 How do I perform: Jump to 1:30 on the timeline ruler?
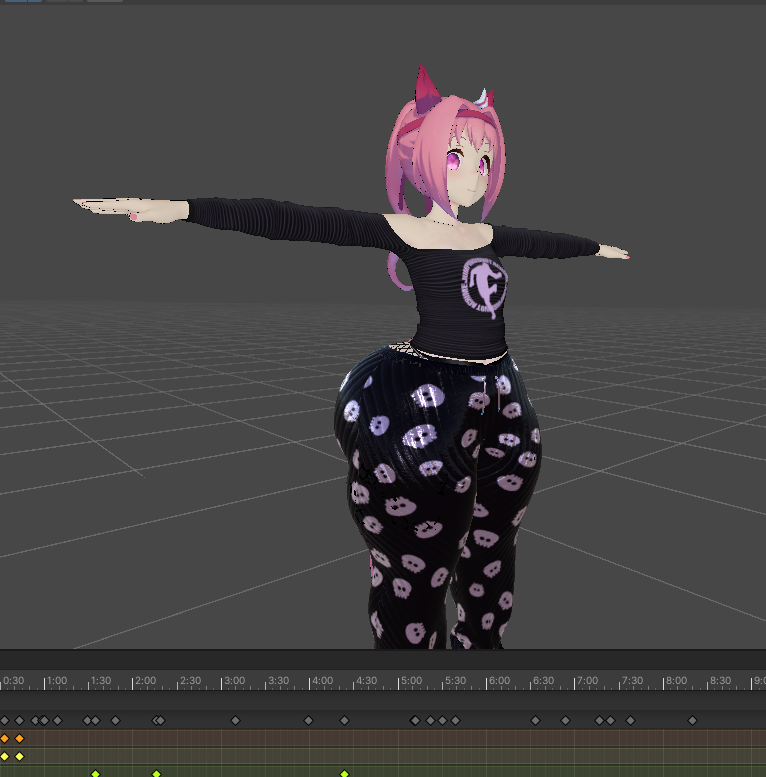point(101,680)
